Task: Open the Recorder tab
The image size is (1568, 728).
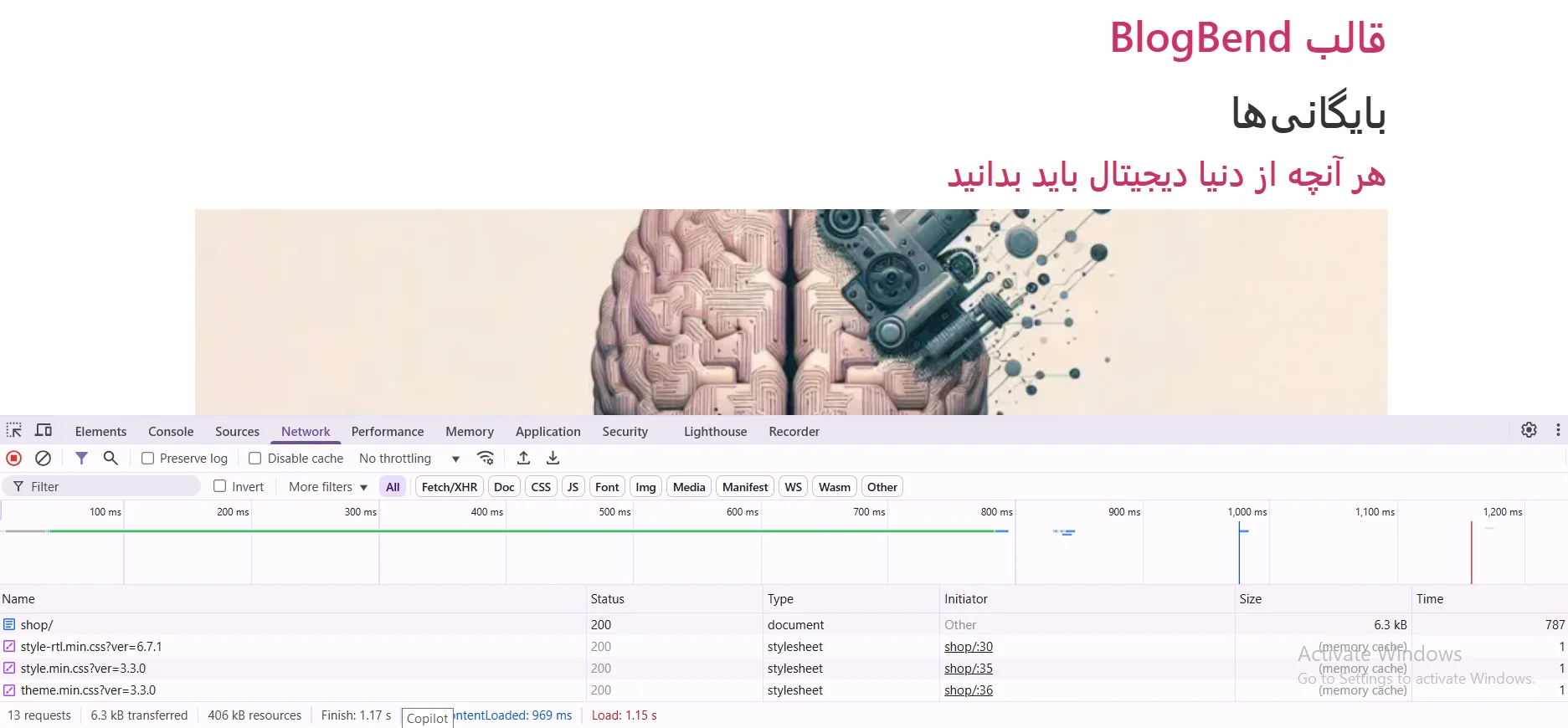Action: click(794, 432)
